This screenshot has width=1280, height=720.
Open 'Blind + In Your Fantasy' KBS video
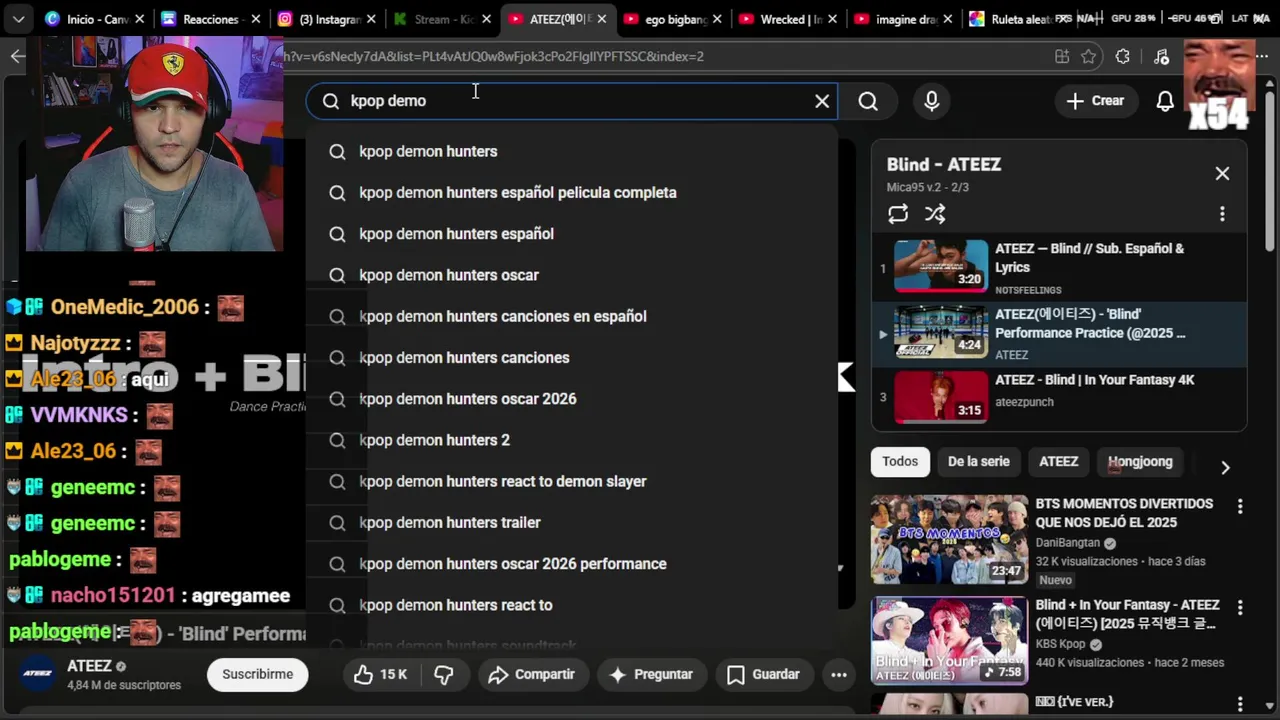[949, 641]
